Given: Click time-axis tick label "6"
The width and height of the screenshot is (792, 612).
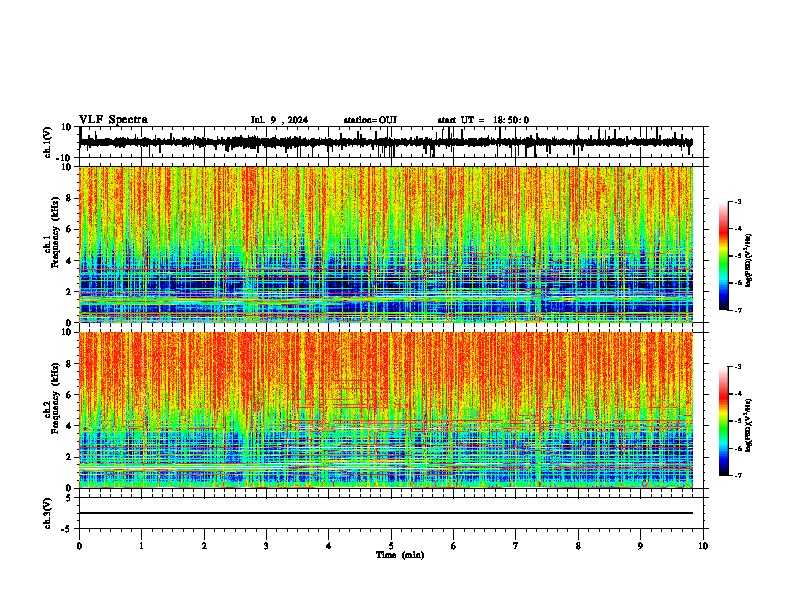Looking at the screenshot, I should (x=454, y=546).
